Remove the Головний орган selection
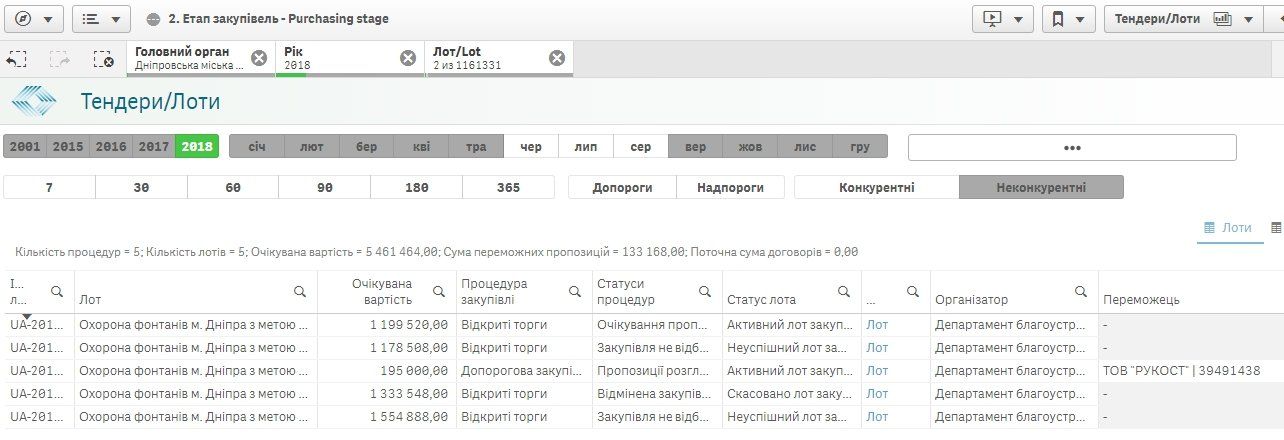Viewport: 1284px width, 440px height. tap(259, 58)
